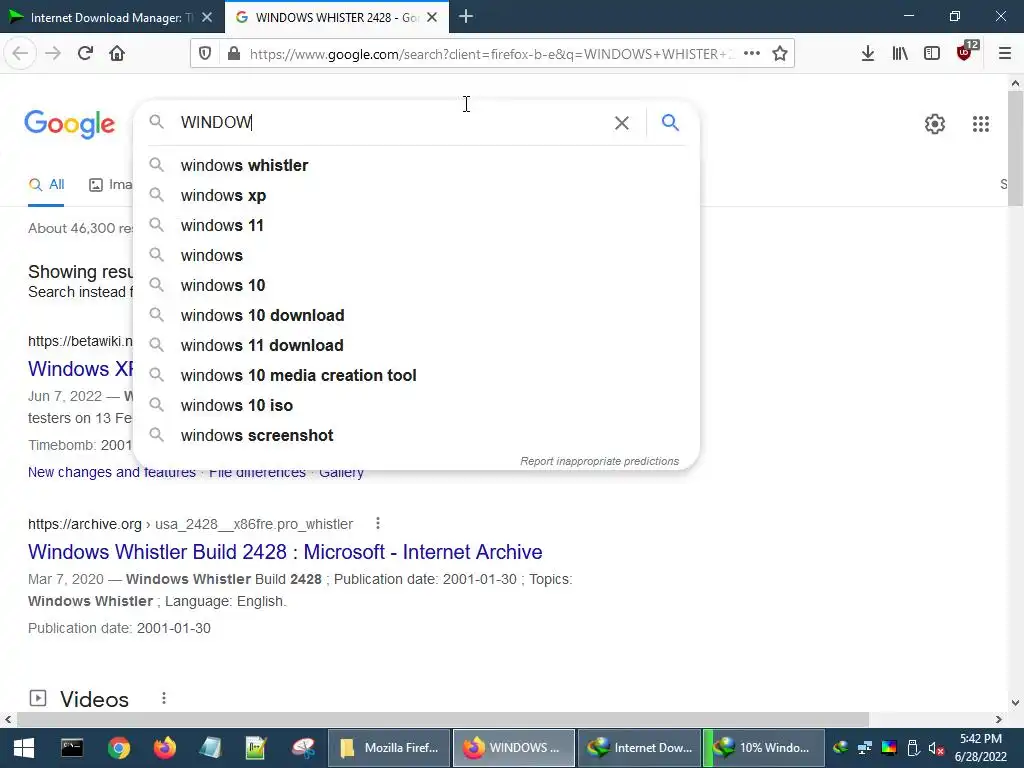Show tracking protection shield info
Viewport: 1024px width, 768px height.
(x=205, y=54)
